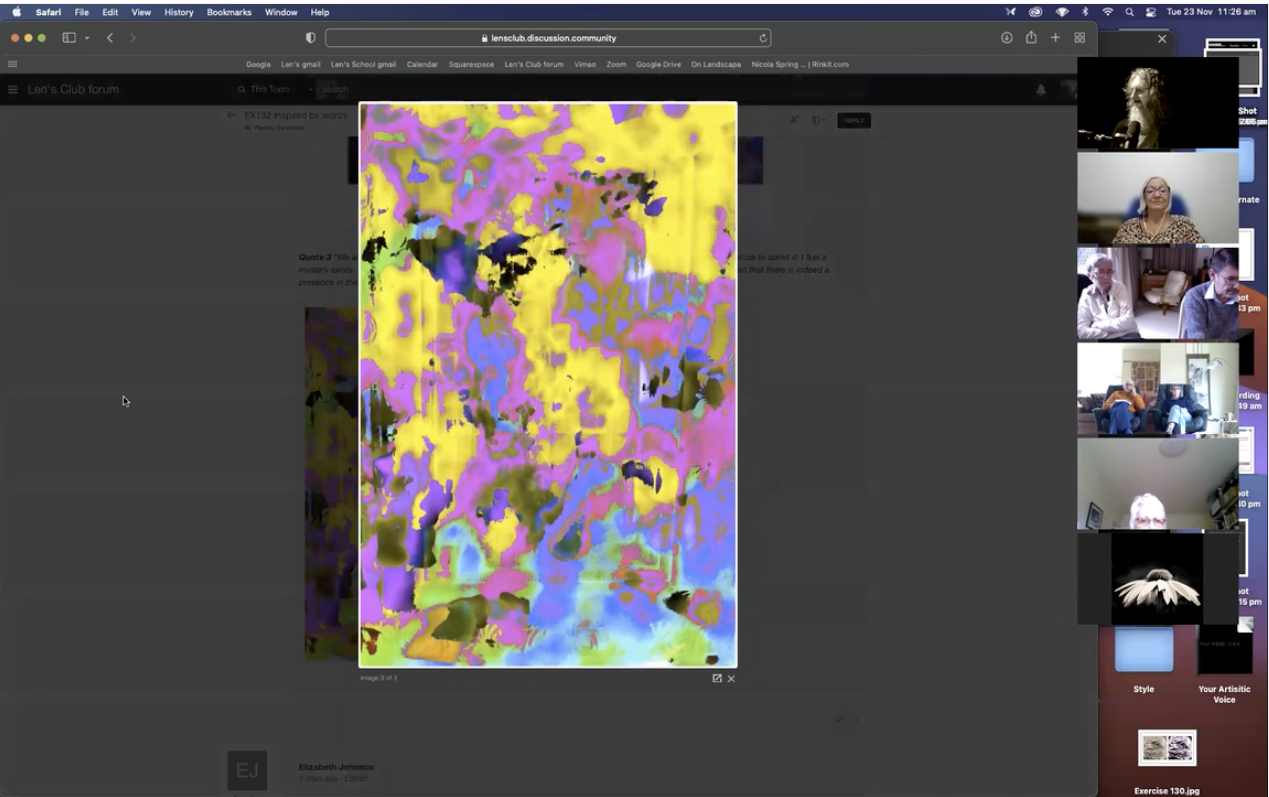Click the Len's Club forum title
This screenshot has width=1269, height=797.
73,89
